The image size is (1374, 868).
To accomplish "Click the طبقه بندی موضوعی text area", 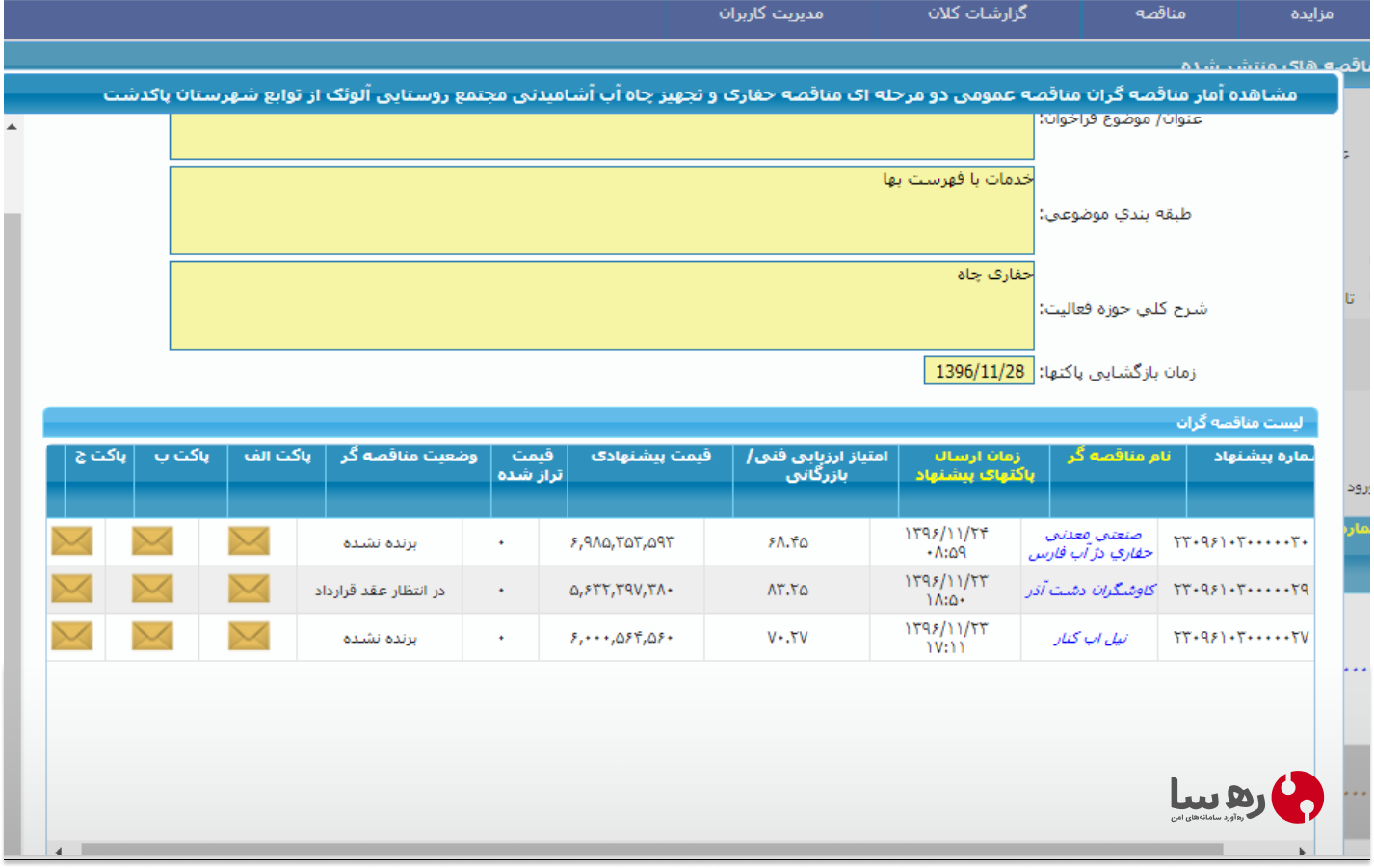I will coord(602,210).
